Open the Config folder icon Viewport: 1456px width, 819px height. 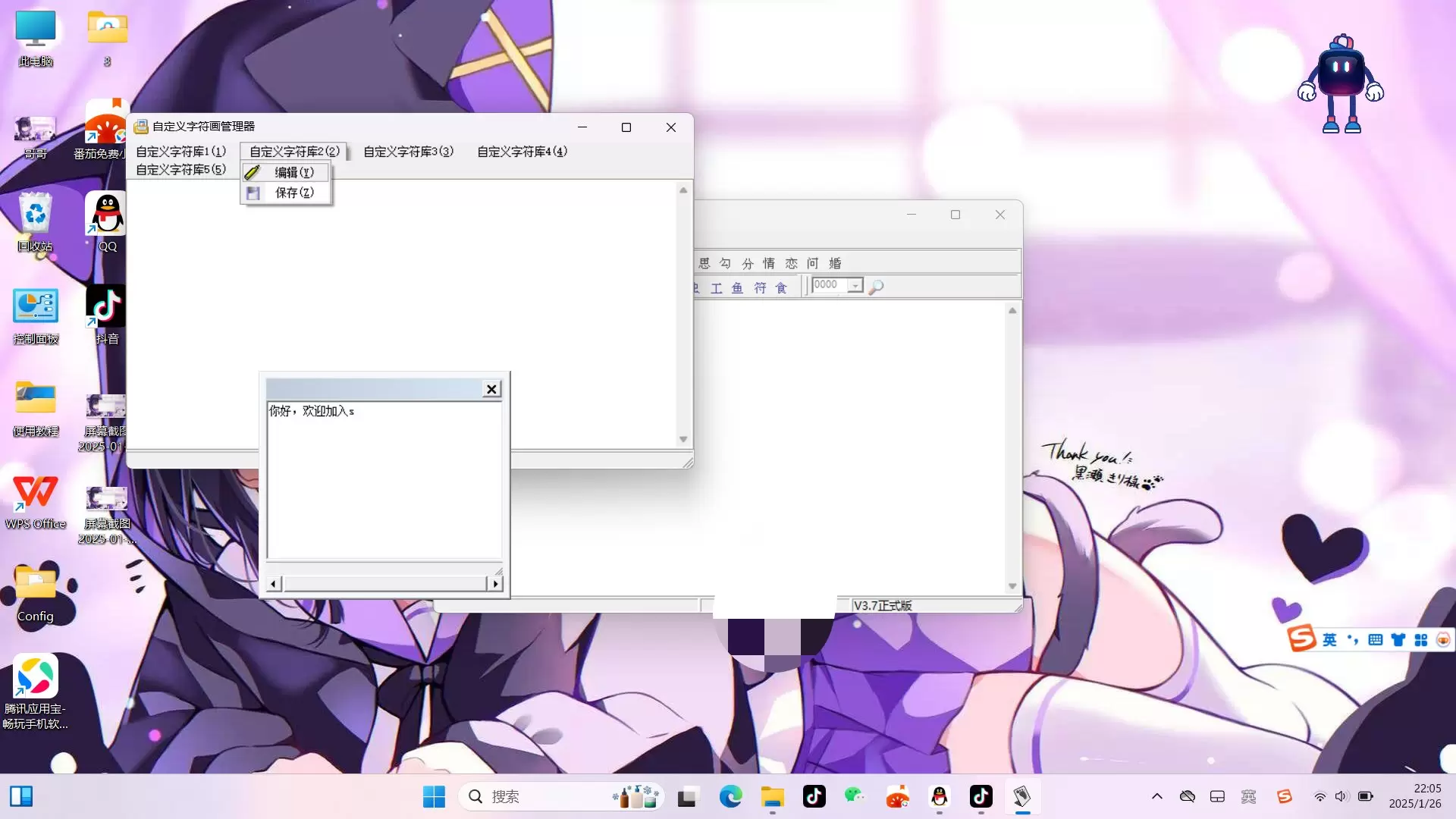click(36, 594)
